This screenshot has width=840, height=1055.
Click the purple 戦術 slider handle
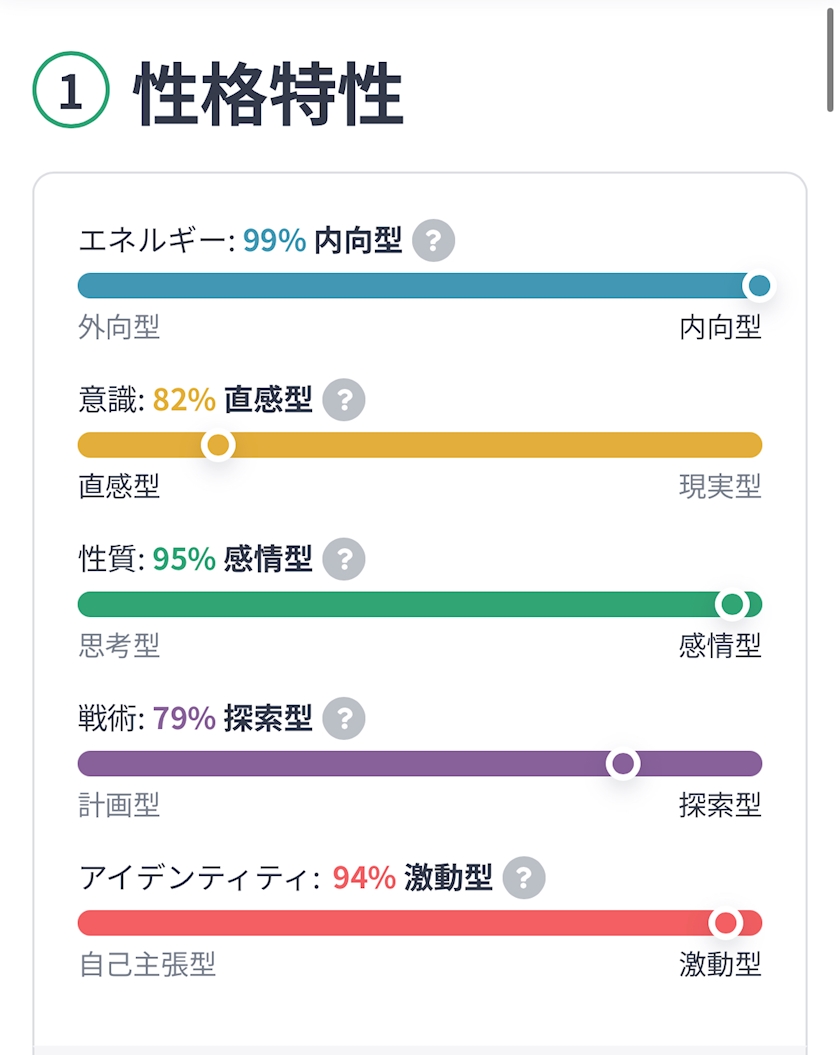pyautogui.click(x=623, y=764)
